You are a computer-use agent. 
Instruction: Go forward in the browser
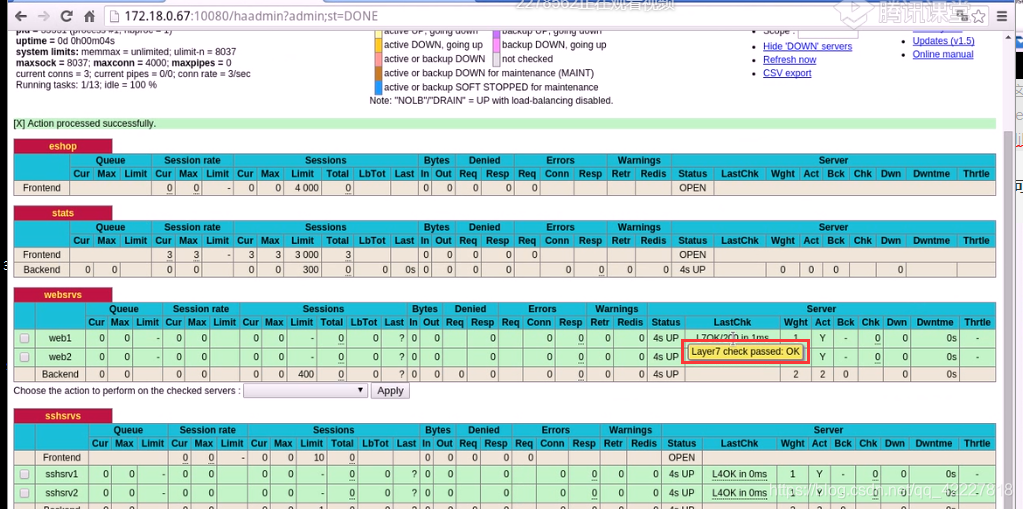click(x=44, y=16)
